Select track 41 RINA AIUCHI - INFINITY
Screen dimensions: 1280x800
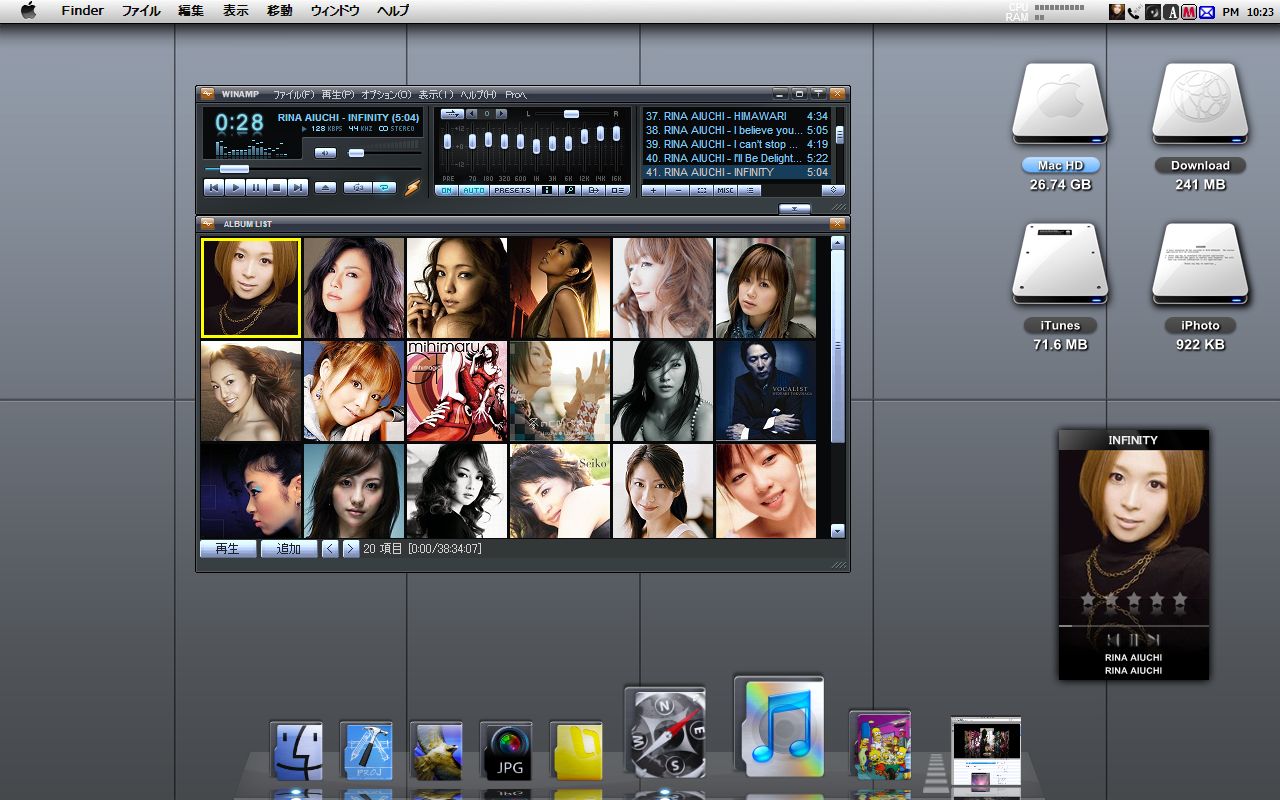(736, 172)
